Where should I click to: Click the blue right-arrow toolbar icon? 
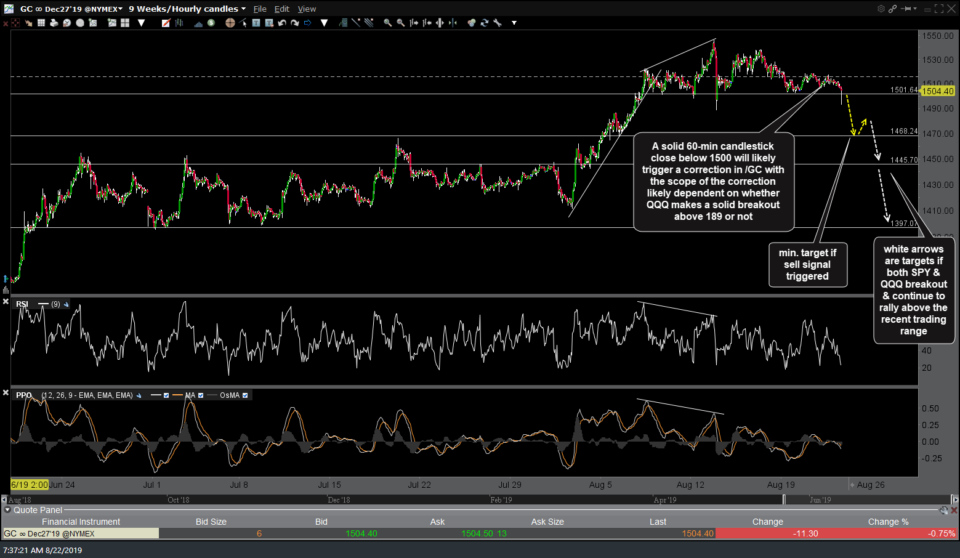point(307,23)
